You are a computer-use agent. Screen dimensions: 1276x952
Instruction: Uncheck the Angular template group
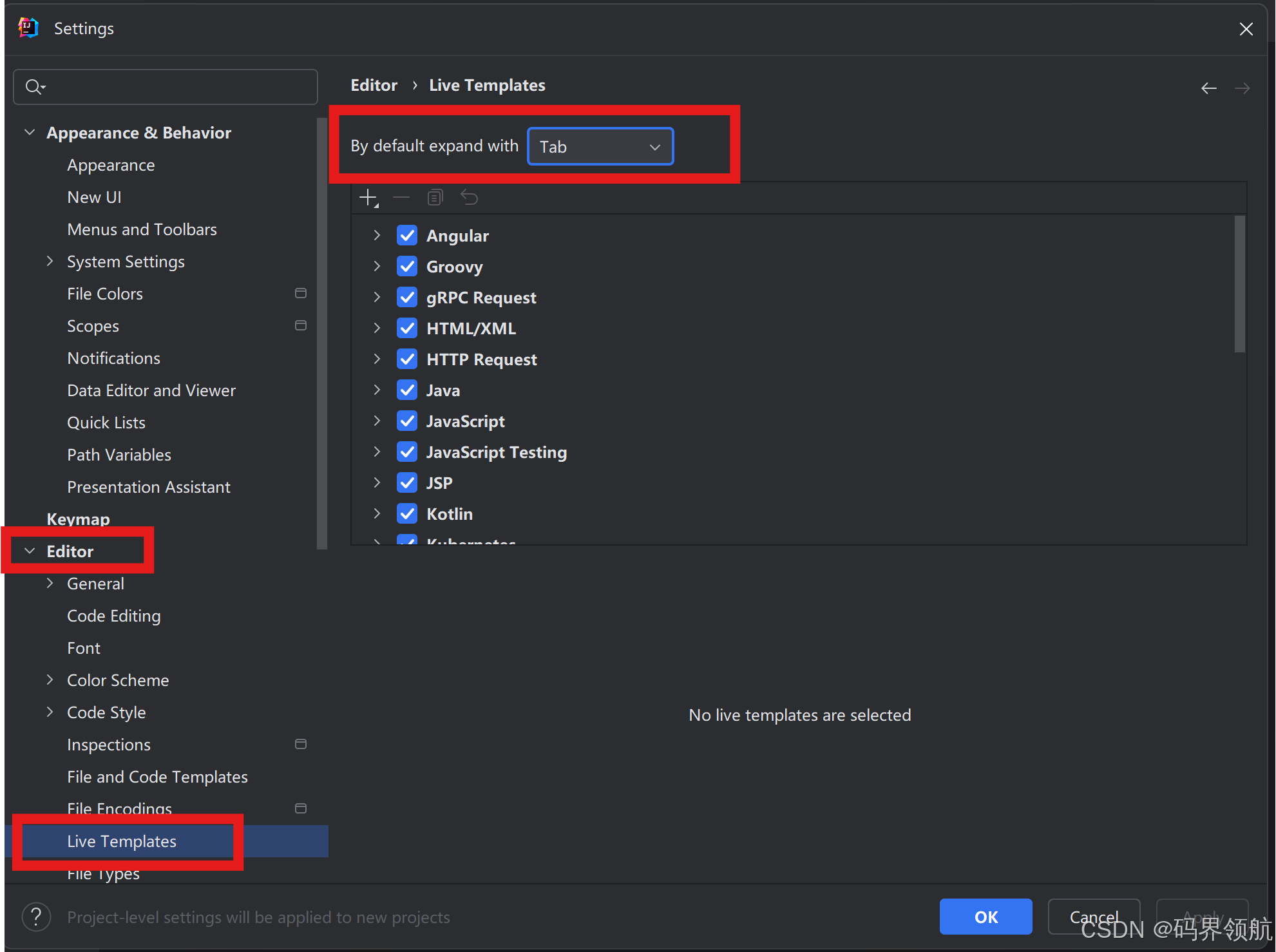[x=407, y=236]
